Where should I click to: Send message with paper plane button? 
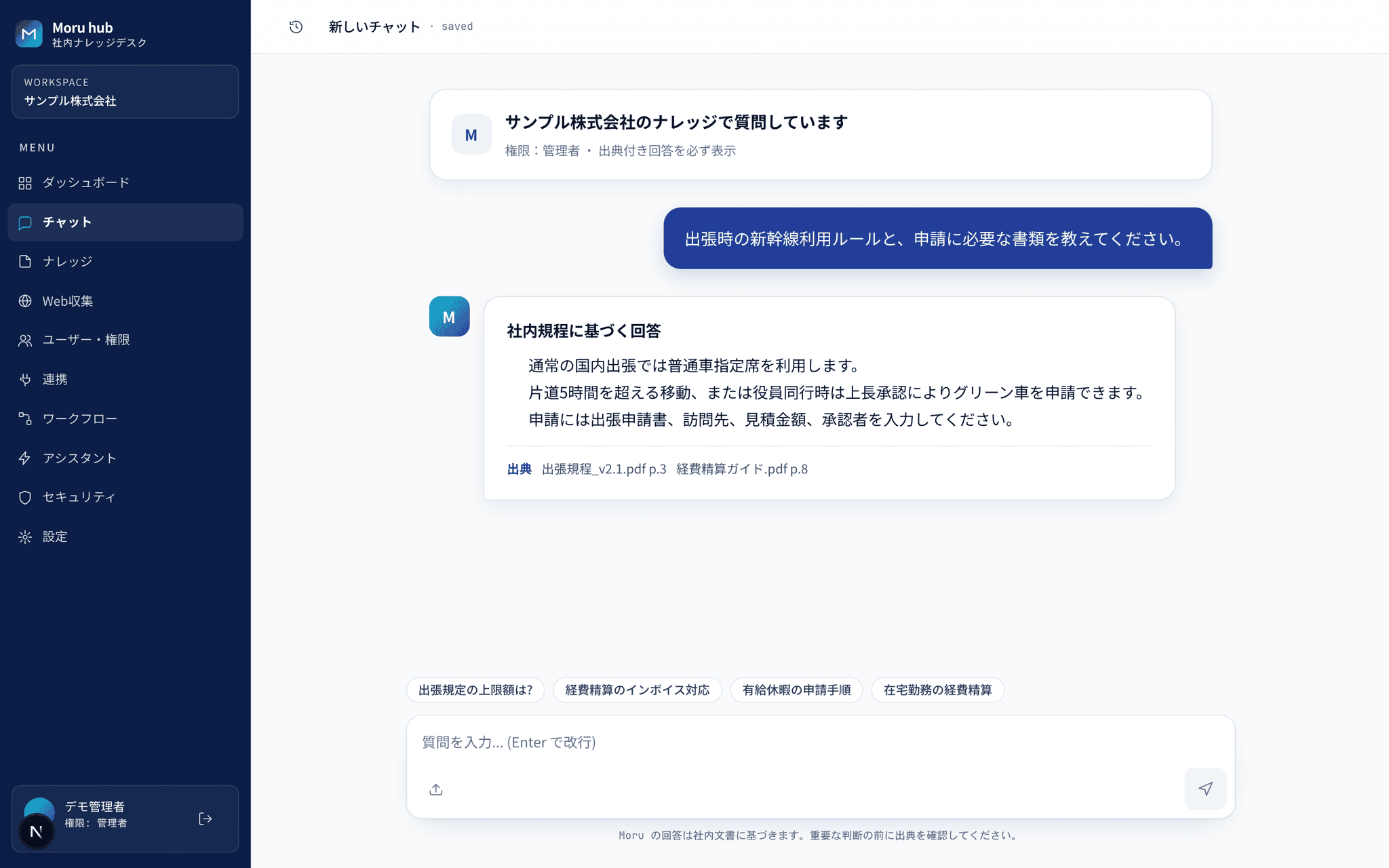(x=1205, y=789)
